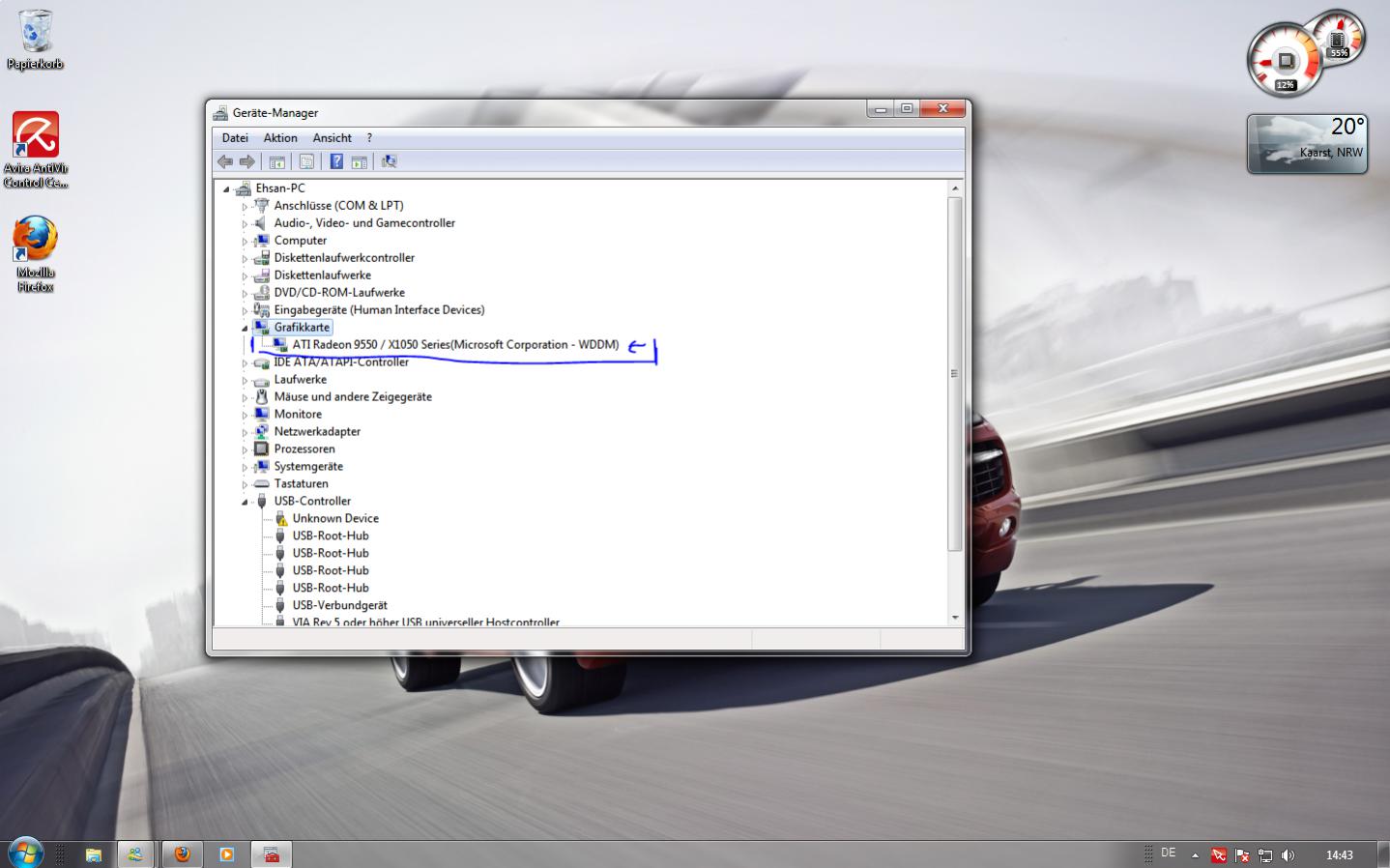Viewport: 1390px width, 868px height.
Task: Scan for hardware changes via toolbar icon
Action: point(390,161)
